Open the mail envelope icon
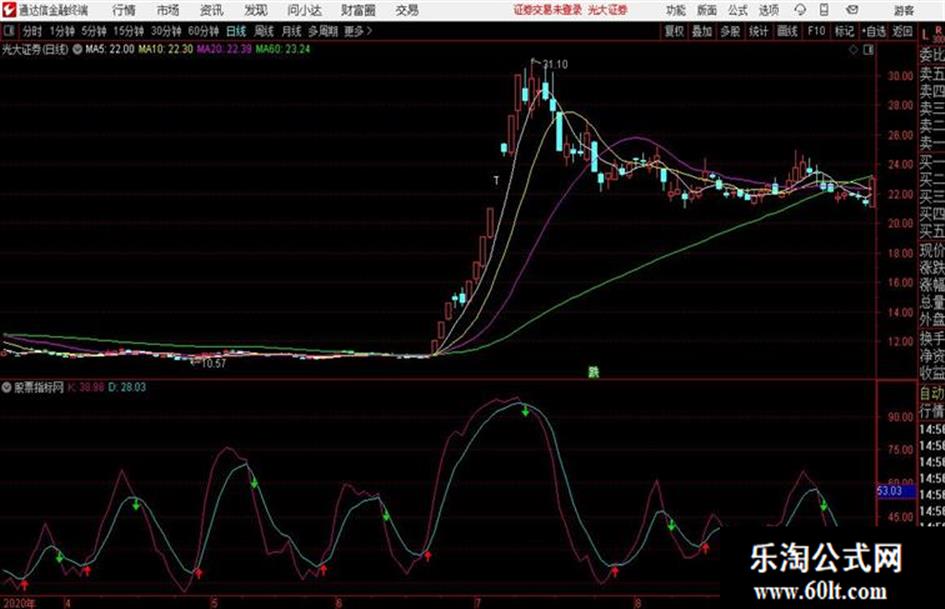The image size is (945, 609). 852,10
